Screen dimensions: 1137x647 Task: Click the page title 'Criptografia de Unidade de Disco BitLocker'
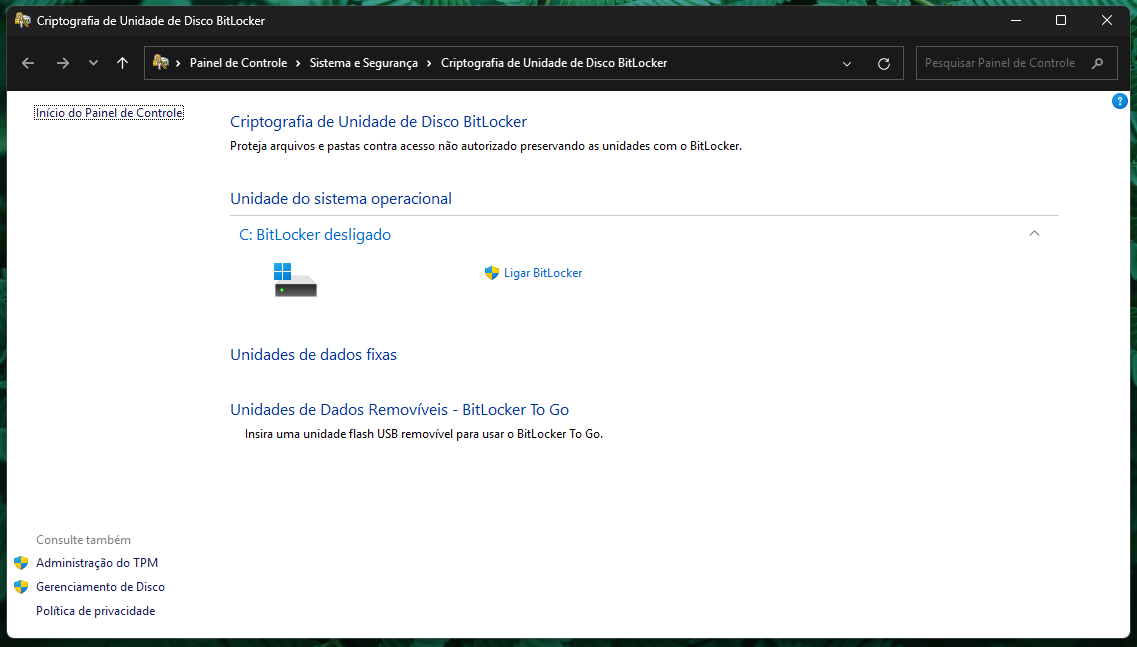379,122
